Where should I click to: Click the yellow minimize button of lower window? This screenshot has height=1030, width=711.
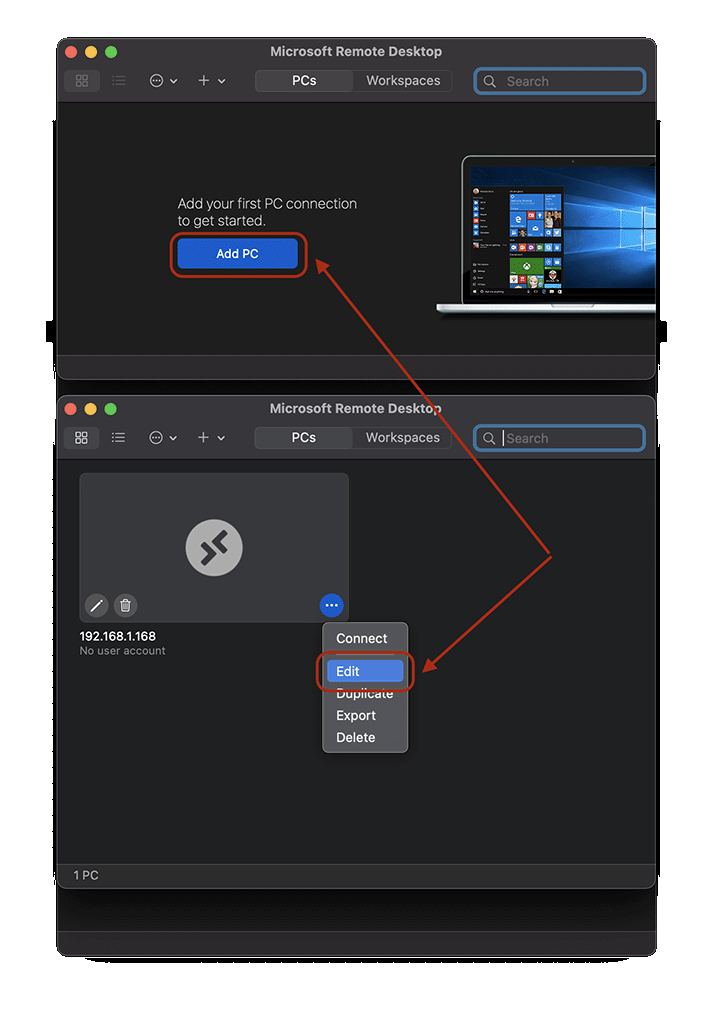pos(91,409)
